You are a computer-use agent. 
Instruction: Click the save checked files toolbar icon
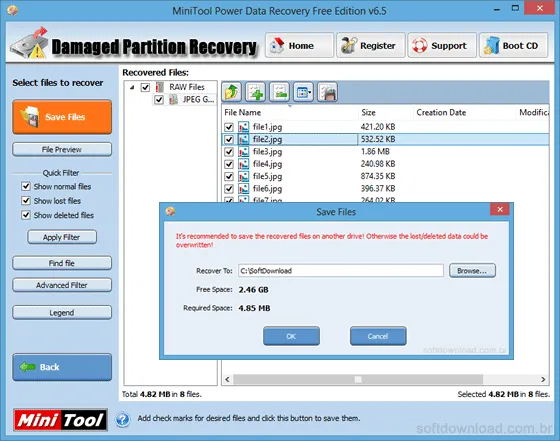(x=327, y=92)
